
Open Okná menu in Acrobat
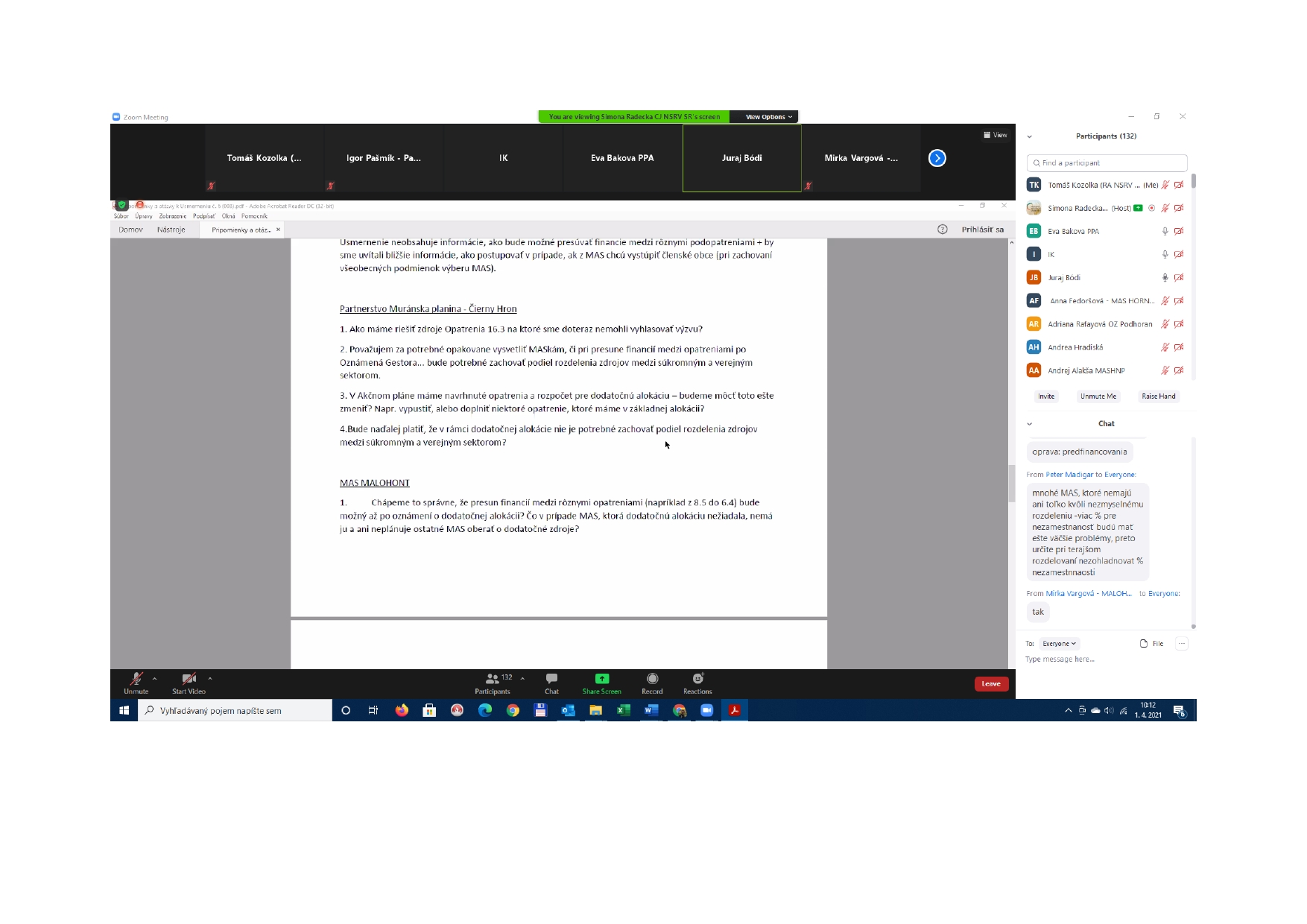[x=229, y=216]
